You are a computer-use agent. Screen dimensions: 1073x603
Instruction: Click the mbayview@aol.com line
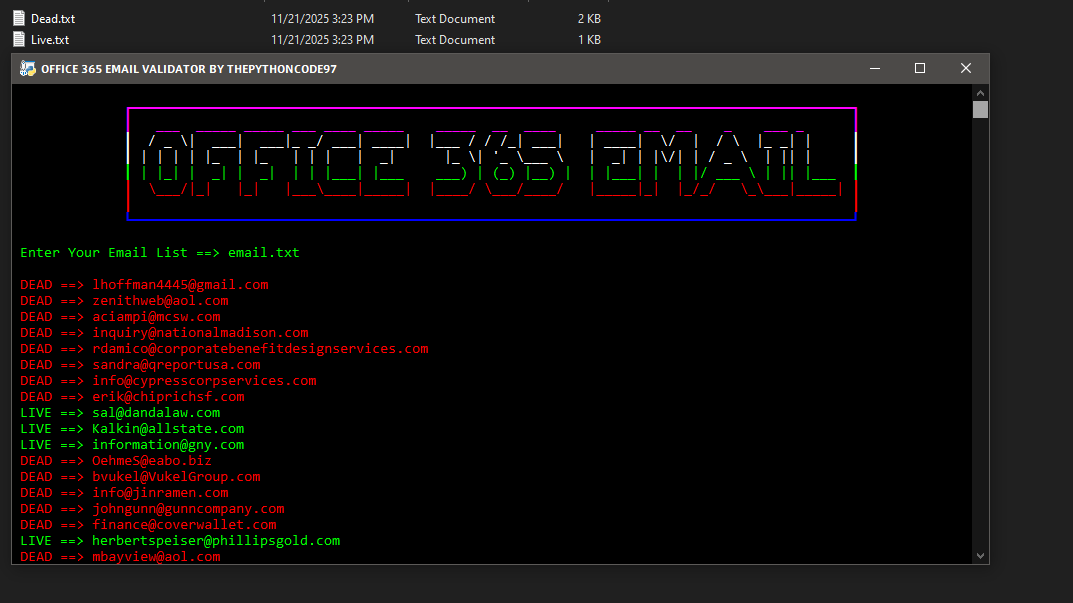pos(120,556)
